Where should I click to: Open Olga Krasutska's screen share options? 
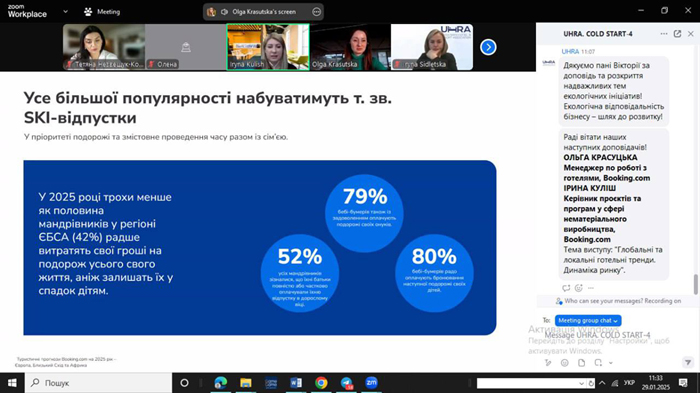coord(316,12)
